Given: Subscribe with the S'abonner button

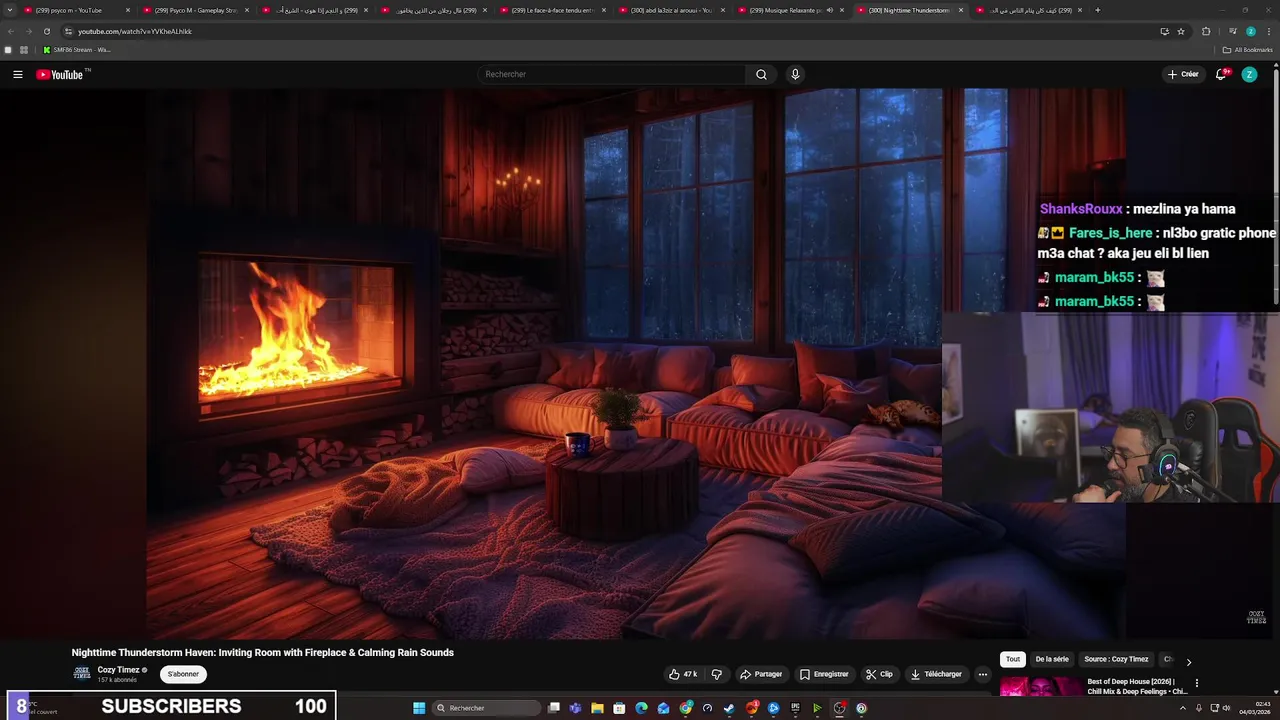Looking at the screenshot, I should [183, 674].
